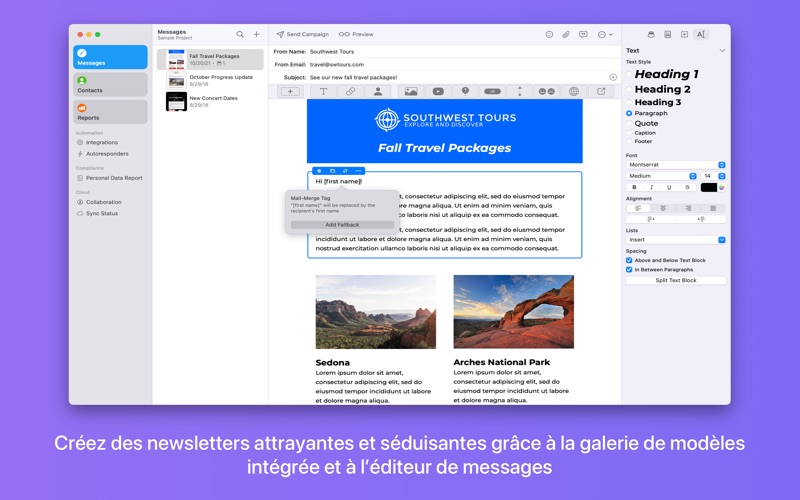Click the external share block icon
800x500 pixels.
(601, 91)
